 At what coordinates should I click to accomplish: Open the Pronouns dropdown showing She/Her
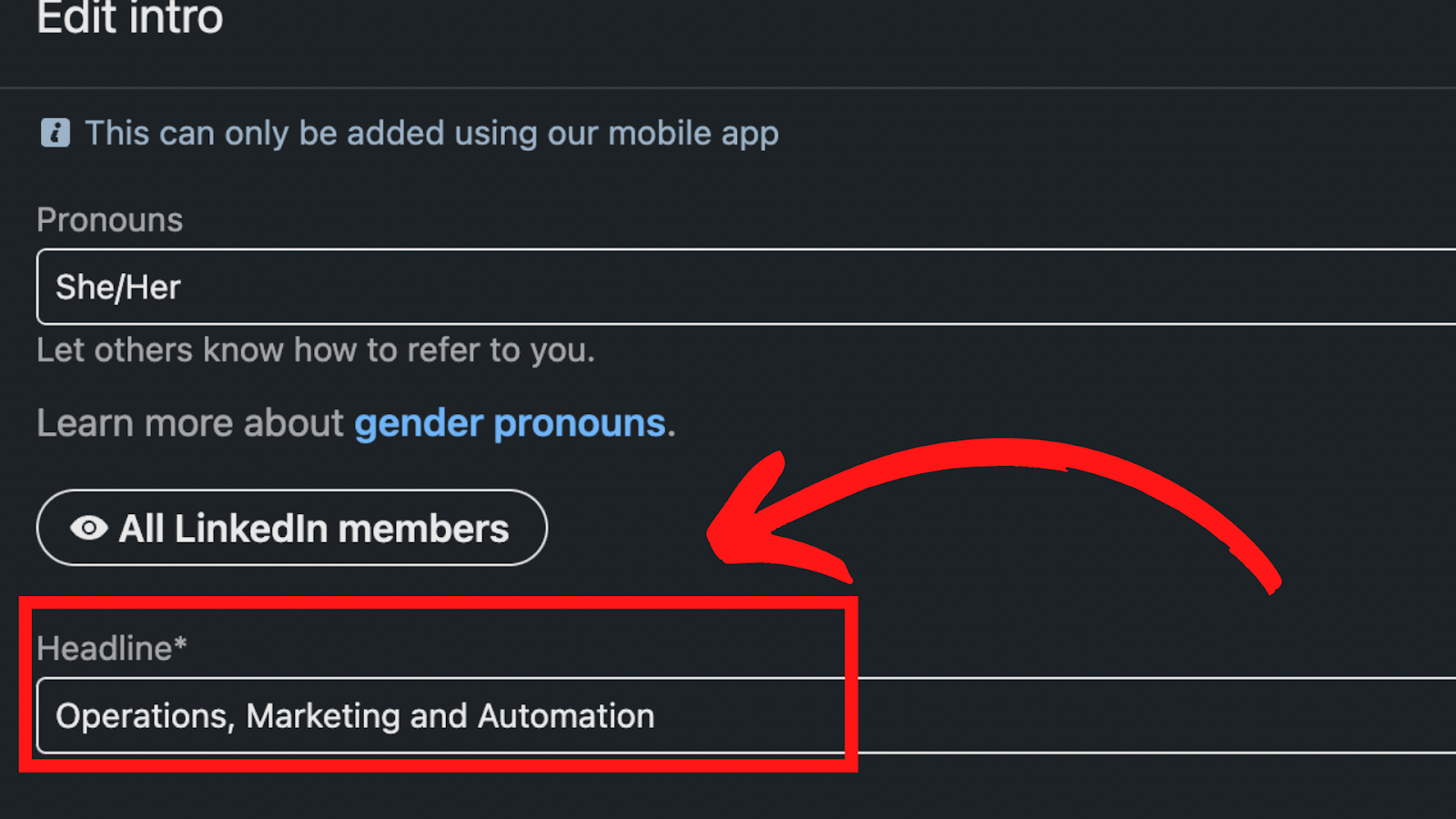746,287
